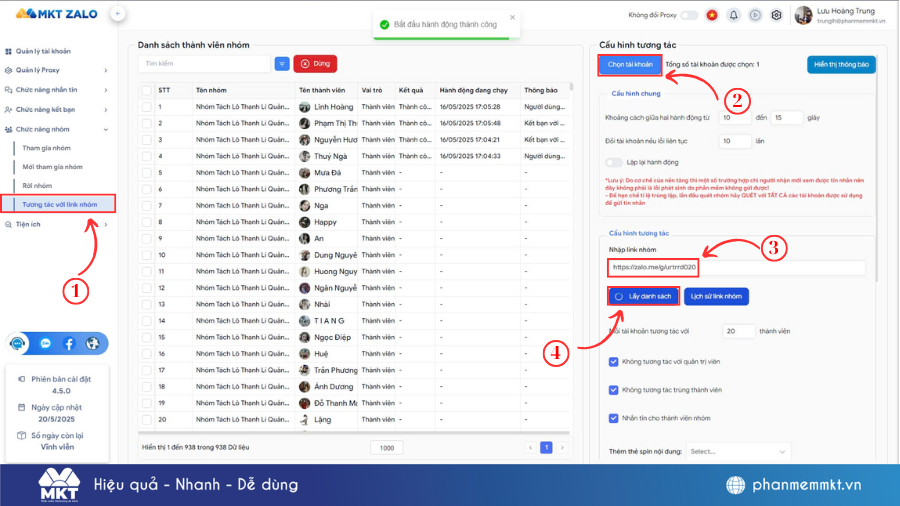The width and height of the screenshot is (900, 506).
Task: Uncheck Nhắn tin cho thành viên nhóm
Action: [614, 418]
